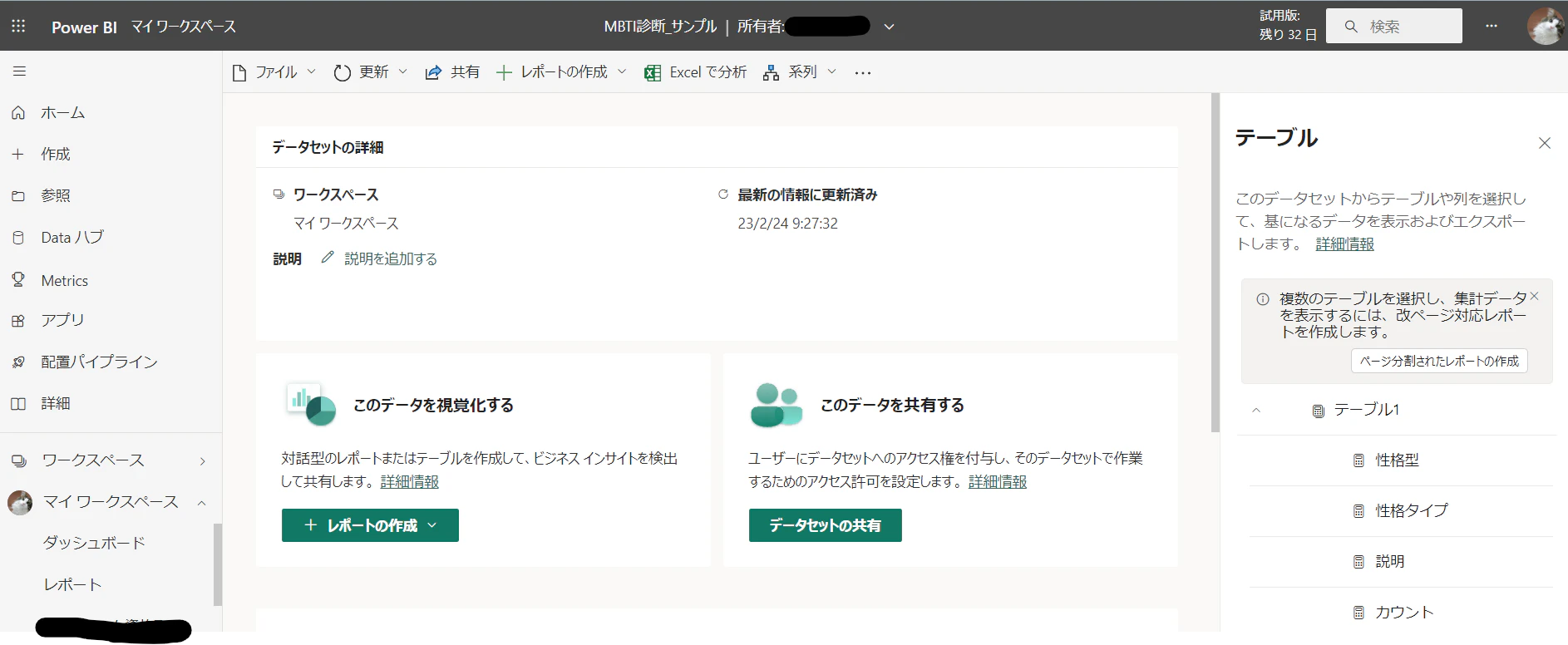Open the ファイル dropdown menu

pyautogui.click(x=274, y=72)
